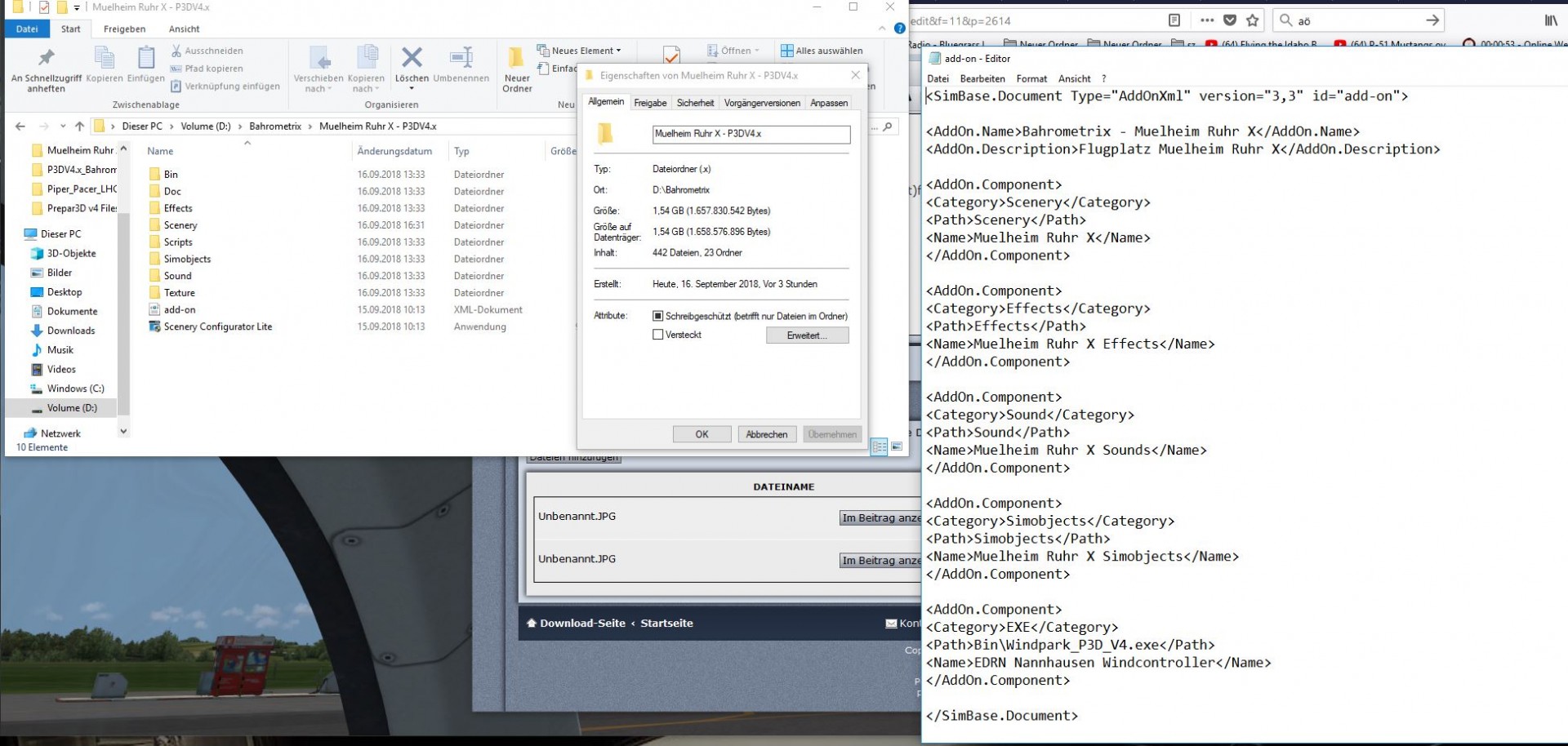Open the Löschen dropdown arrow
This screenshot has height=746, width=1568.
coord(412,88)
